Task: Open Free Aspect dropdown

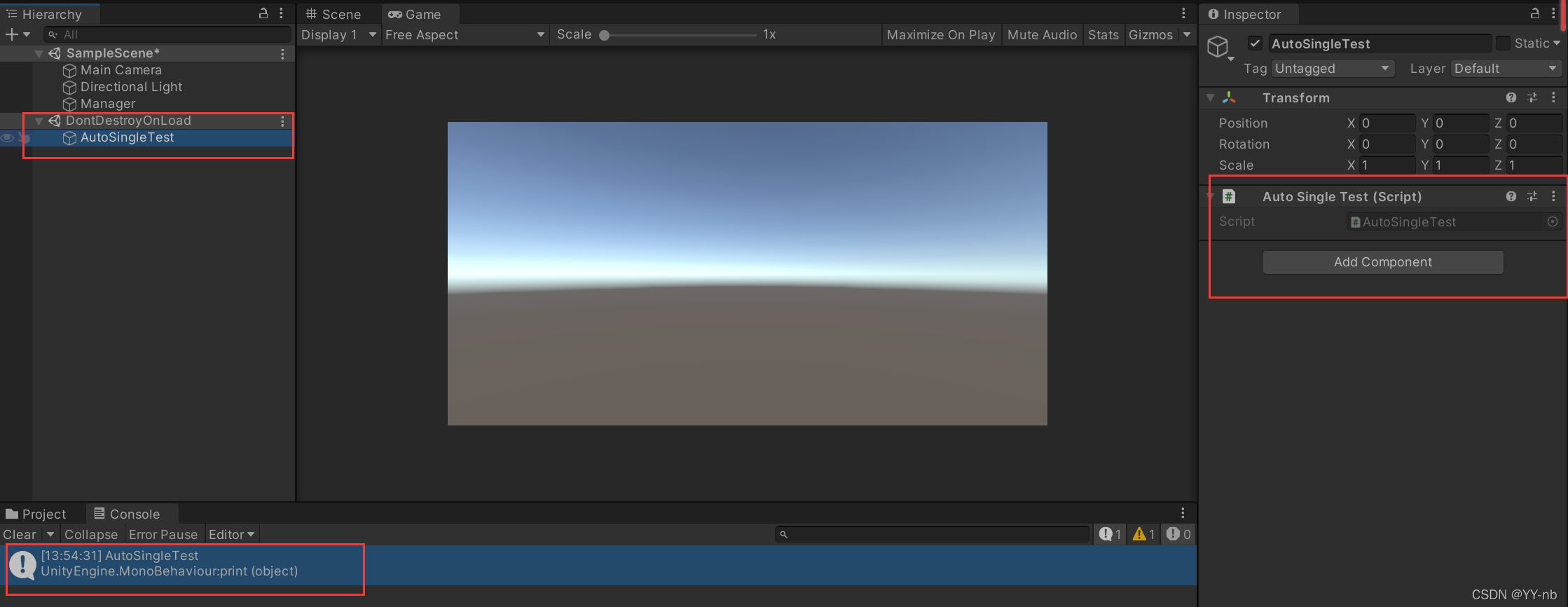Action: point(465,34)
